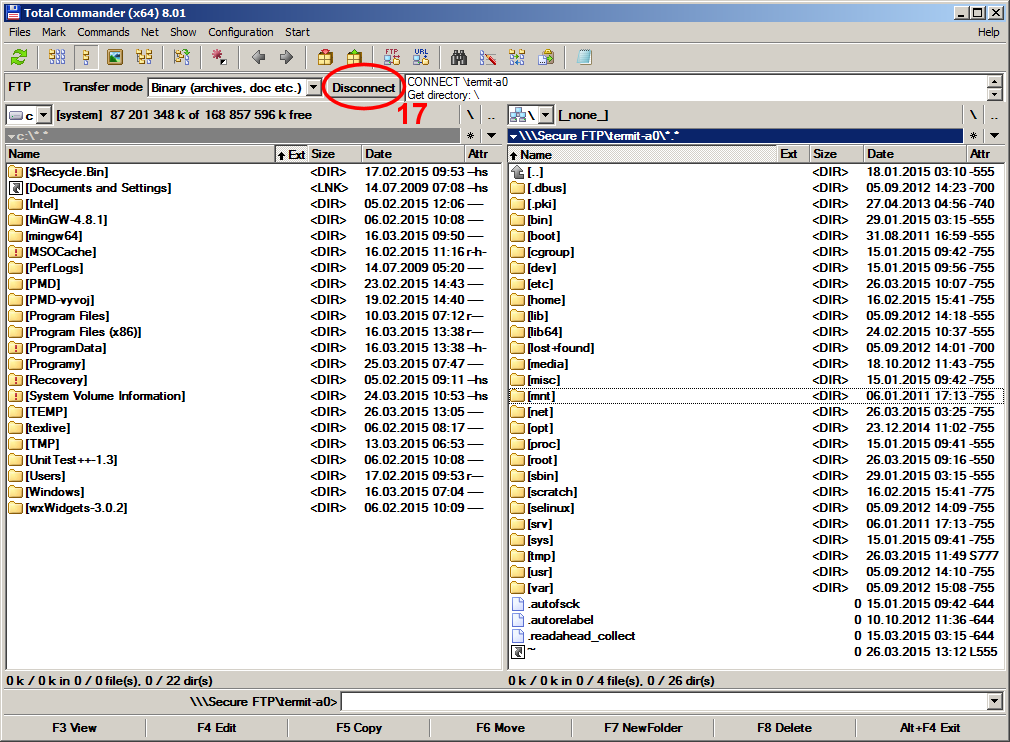
Task: Select the [etc] folder in right panel
Action: (x=540, y=284)
